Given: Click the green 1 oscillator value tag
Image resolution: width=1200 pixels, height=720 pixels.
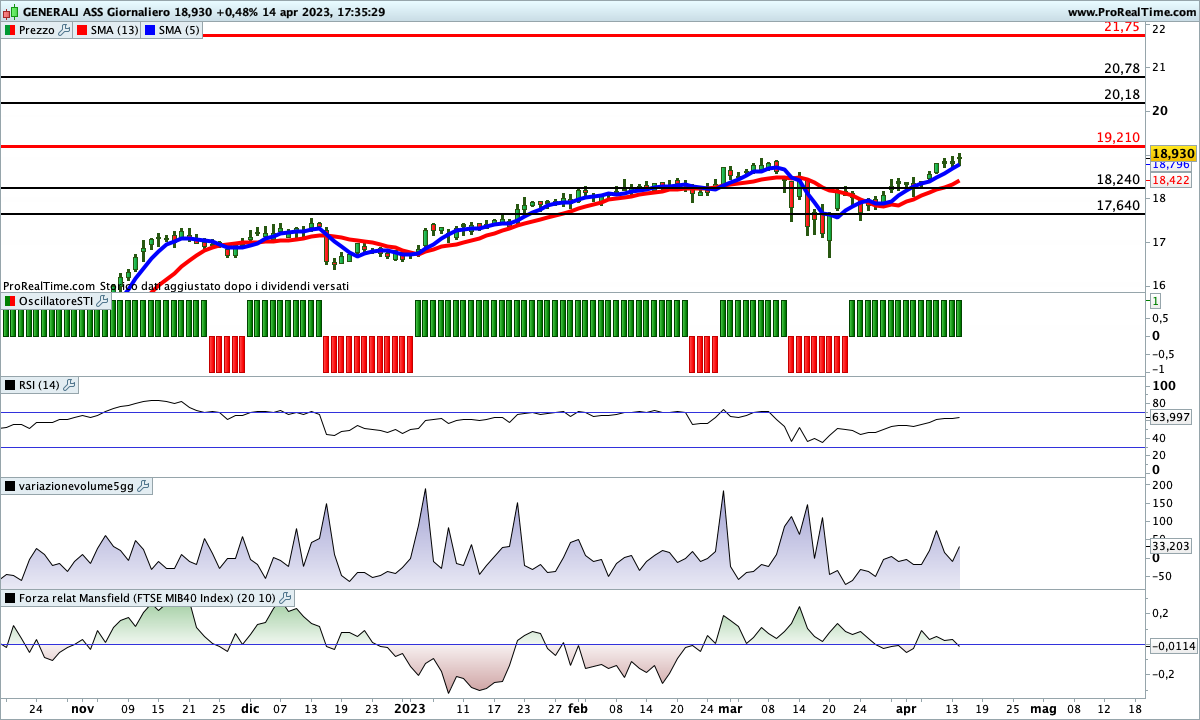Looking at the screenshot, I should pyautogui.click(x=1155, y=301).
